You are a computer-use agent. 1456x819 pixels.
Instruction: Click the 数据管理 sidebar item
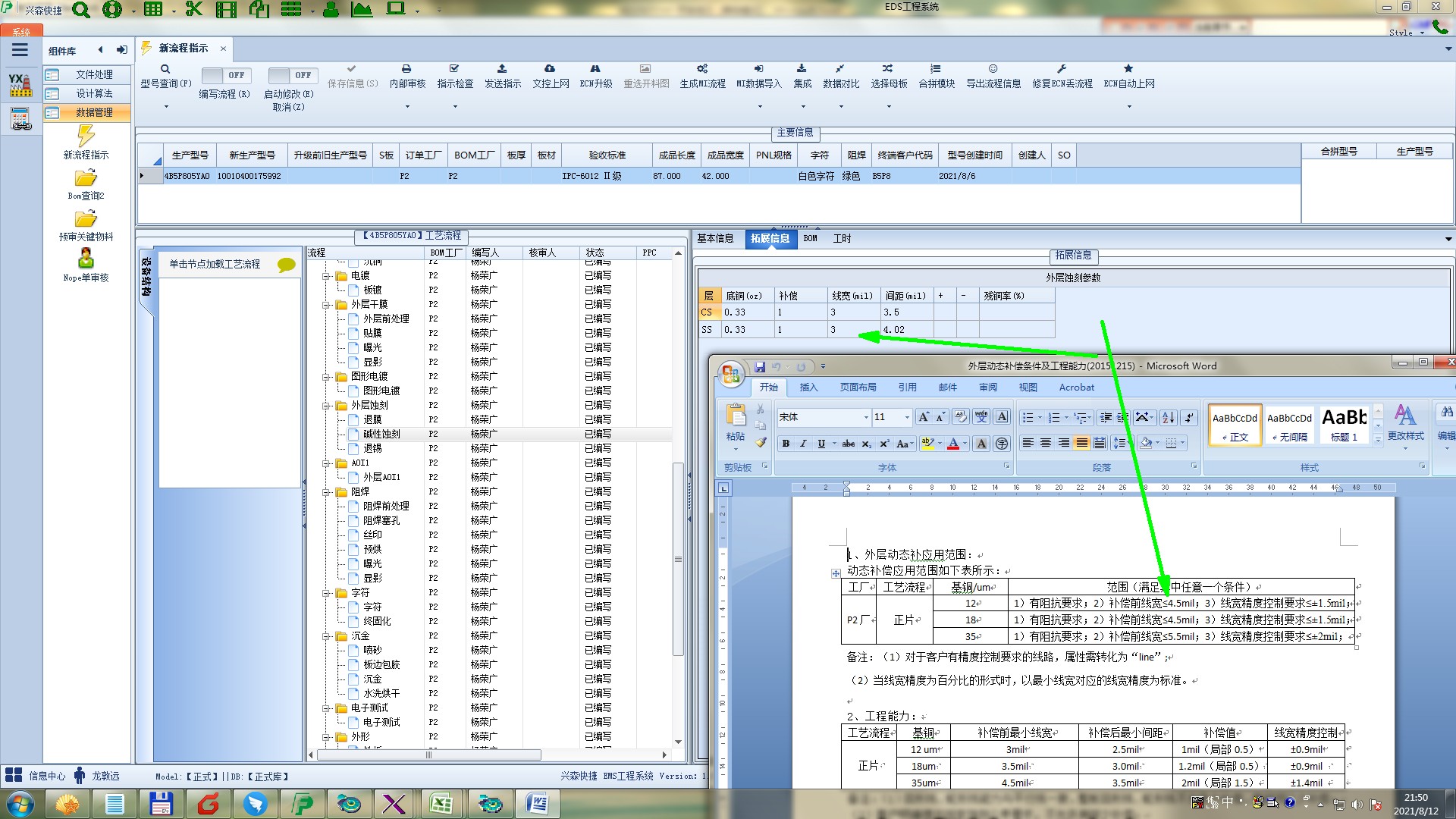[94, 112]
